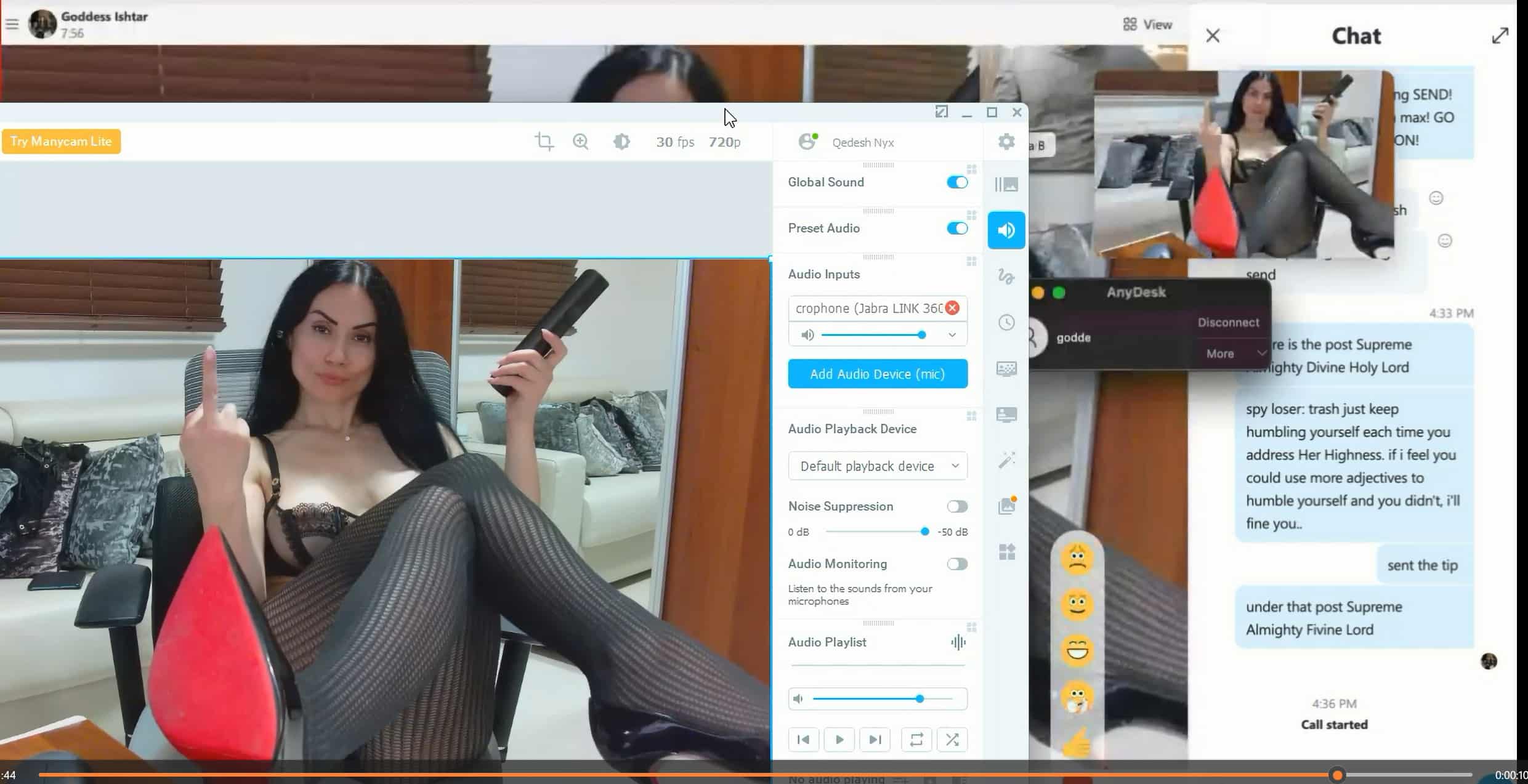Image resolution: width=1528 pixels, height=784 pixels.
Task: Open Default playback device dropdown
Action: [878, 466]
